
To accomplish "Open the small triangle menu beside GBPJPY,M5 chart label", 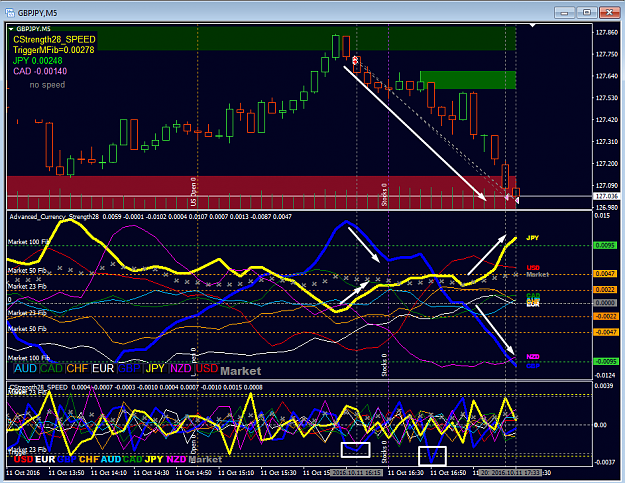I will [11, 29].
